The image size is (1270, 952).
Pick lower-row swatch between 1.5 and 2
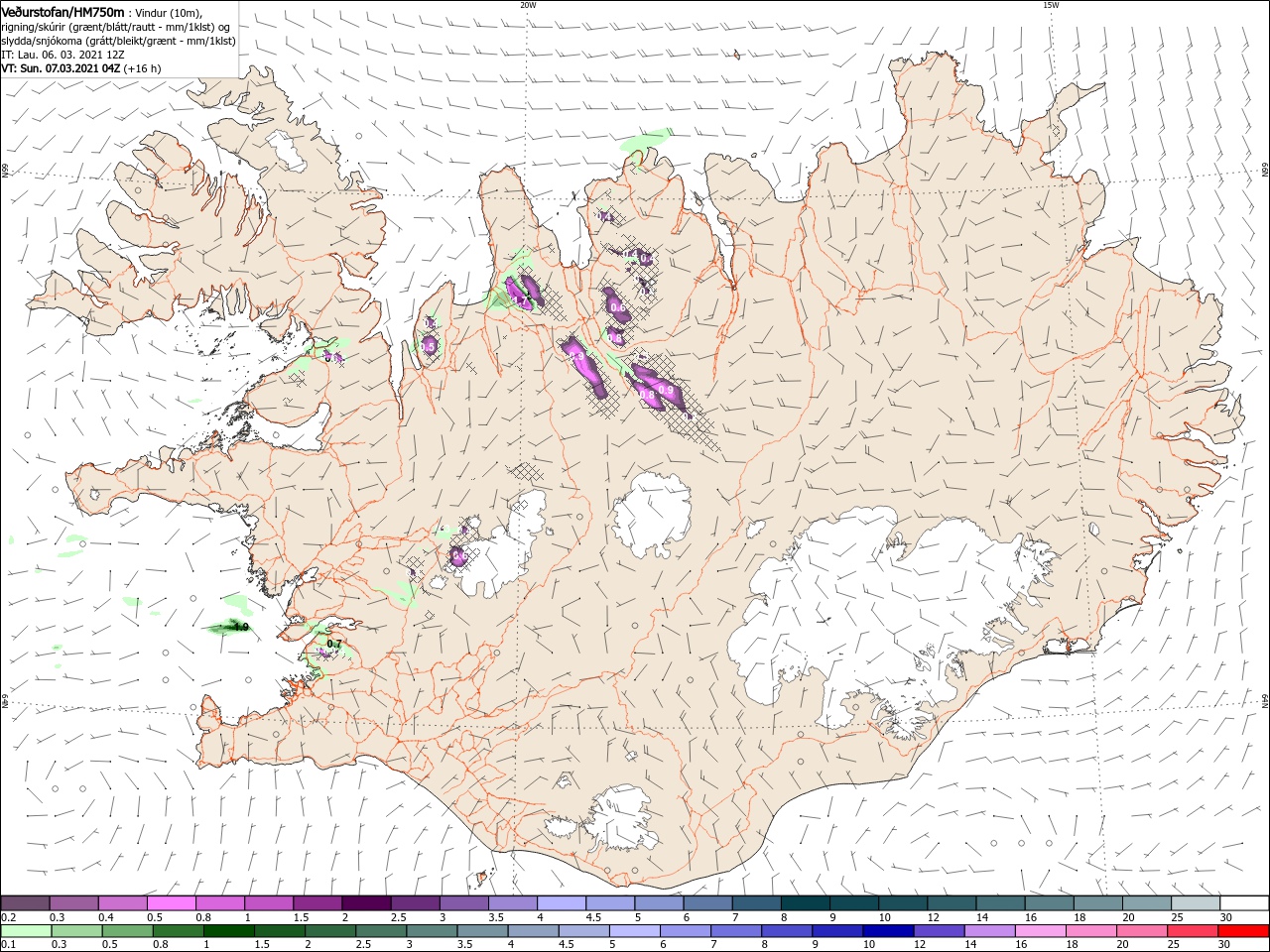280,931
